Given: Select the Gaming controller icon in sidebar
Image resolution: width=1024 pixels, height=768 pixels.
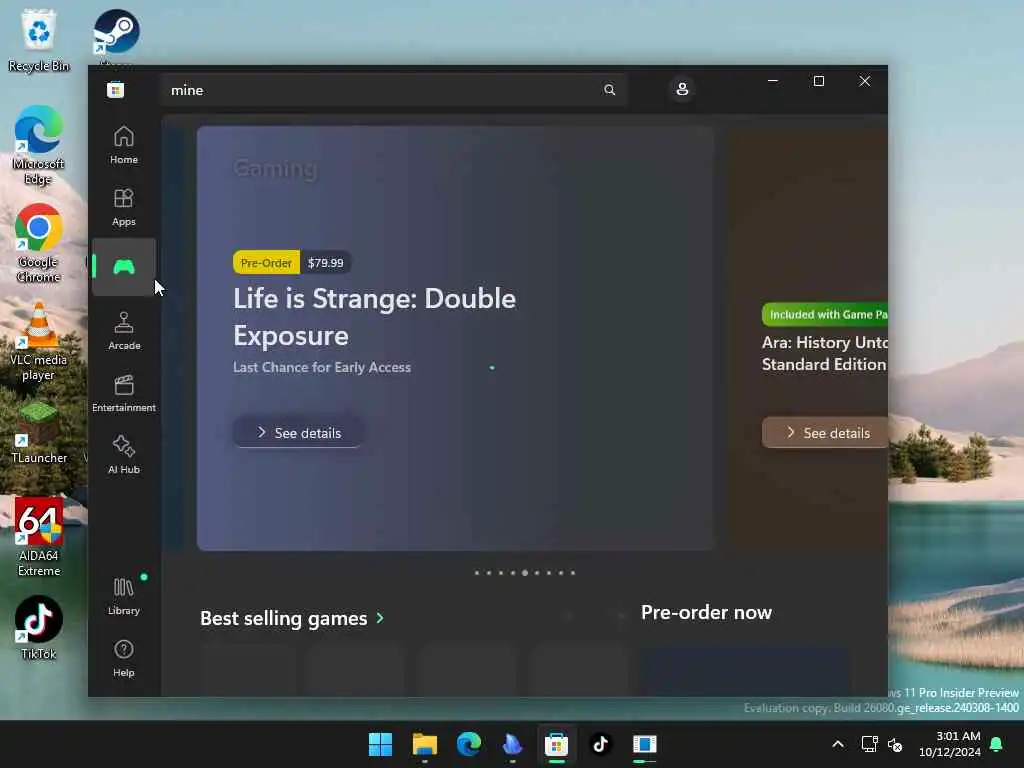Looking at the screenshot, I should pyautogui.click(x=123, y=267).
